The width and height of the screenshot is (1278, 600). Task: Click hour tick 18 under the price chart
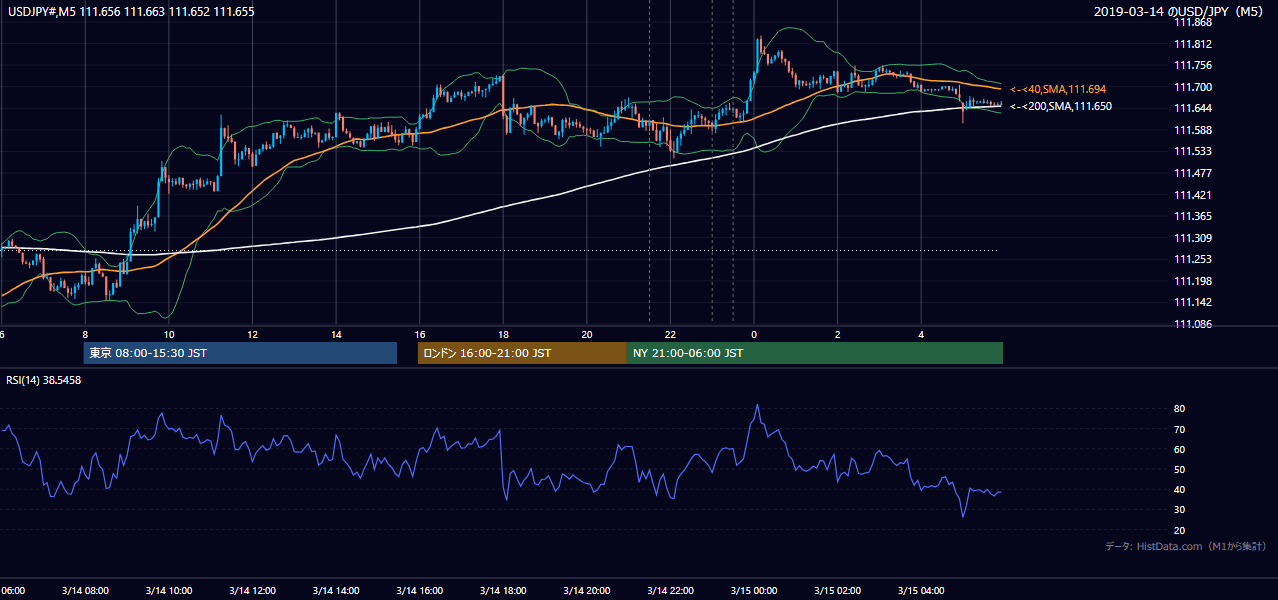coord(503,334)
